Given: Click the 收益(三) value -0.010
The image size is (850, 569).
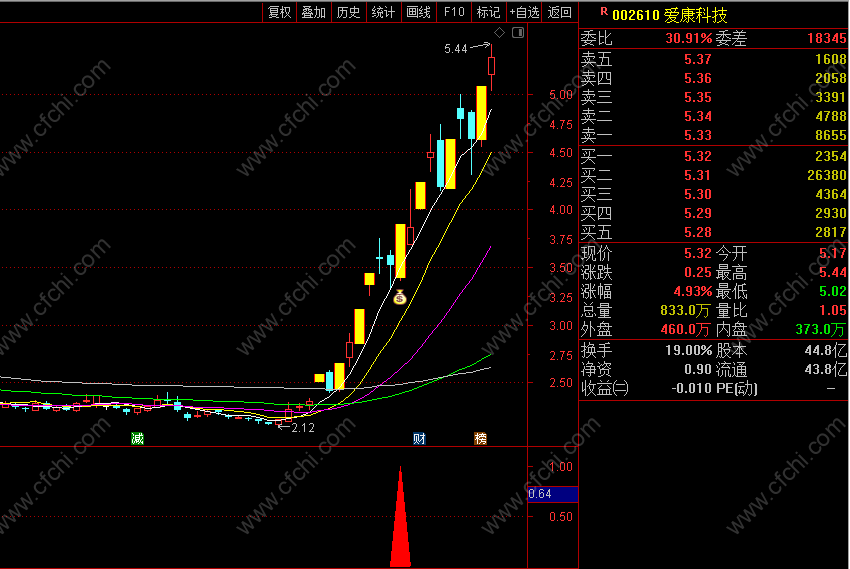Looking at the screenshot, I should point(691,389).
